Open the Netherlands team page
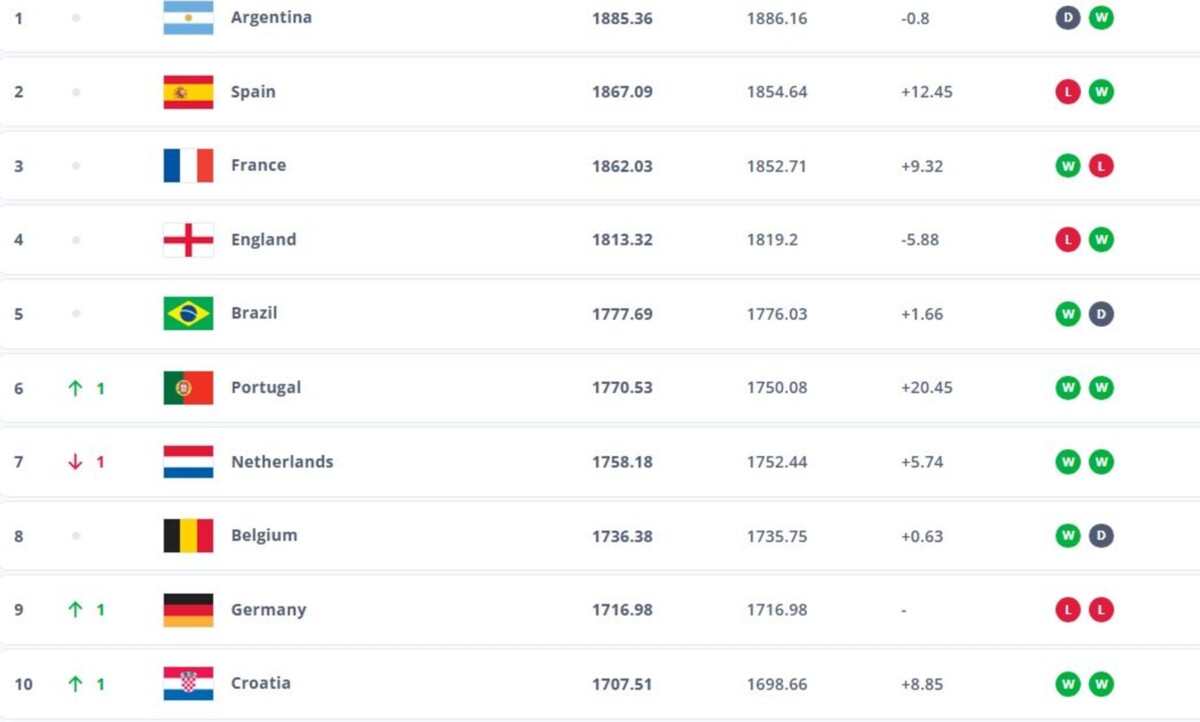Viewport: 1200px width, 722px height. 282,462
